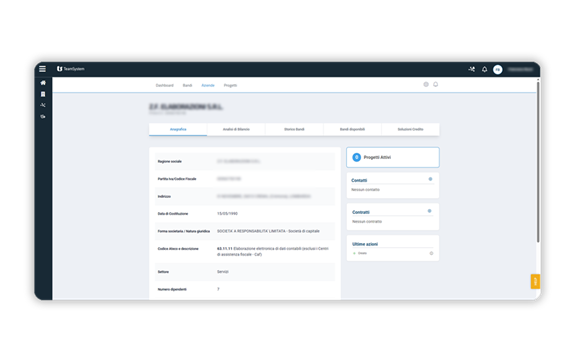Open the user avatar in the header
The image size is (576, 362).
(x=498, y=69)
